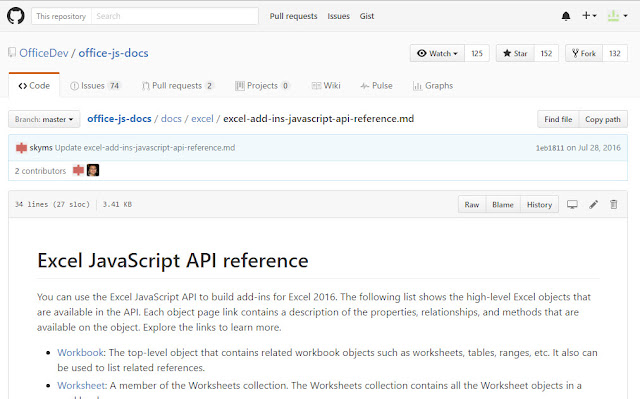Switch to the Pull requests tab
The width and height of the screenshot is (640, 399).
pyautogui.click(x=178, y=86)
